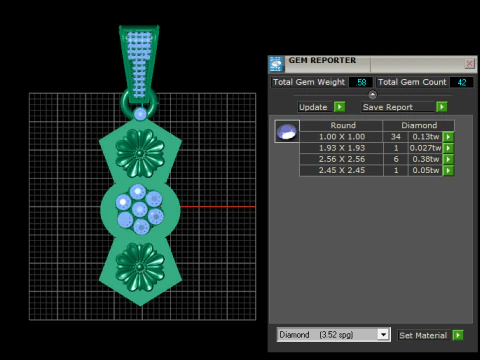Image resolution: width=480 pixels, height=360 pixels.
Task: Select the lower flower ornament on pendant
Action: tap(140, 267)
